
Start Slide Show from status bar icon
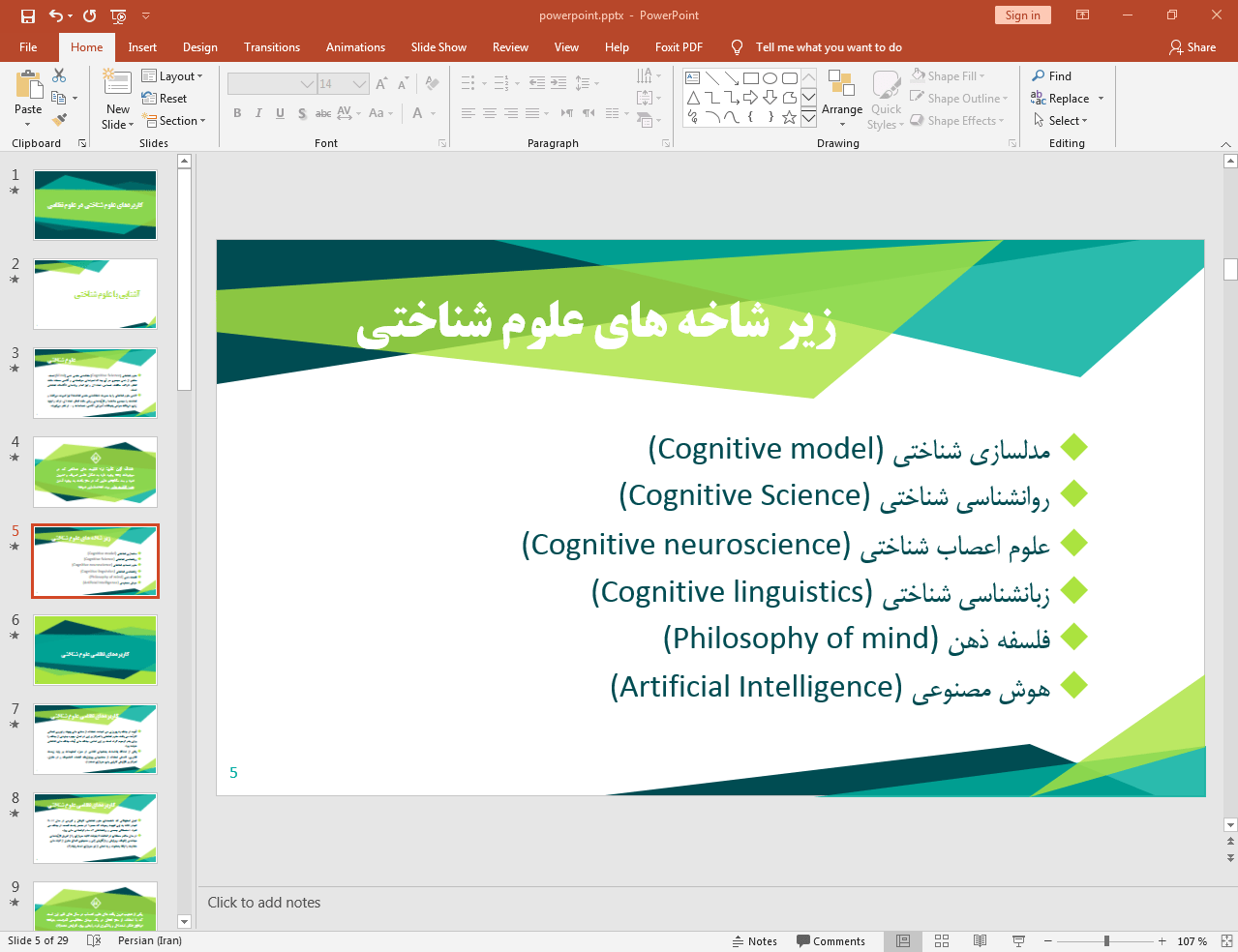1018,940
